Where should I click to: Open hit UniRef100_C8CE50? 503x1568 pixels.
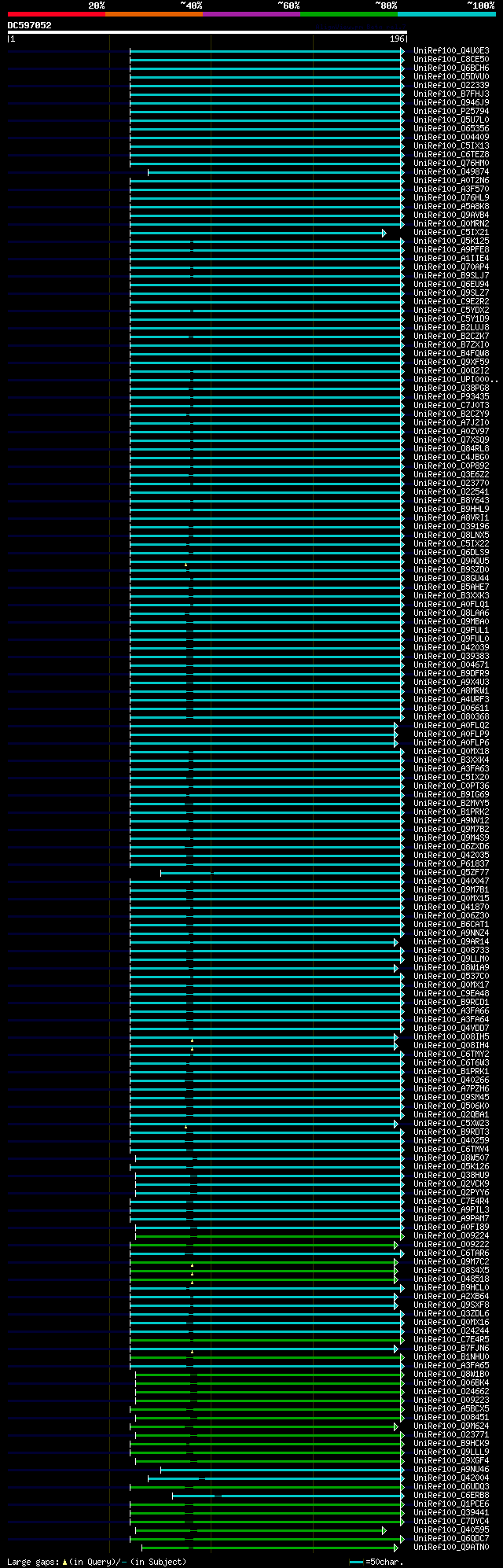coord(451,59)
